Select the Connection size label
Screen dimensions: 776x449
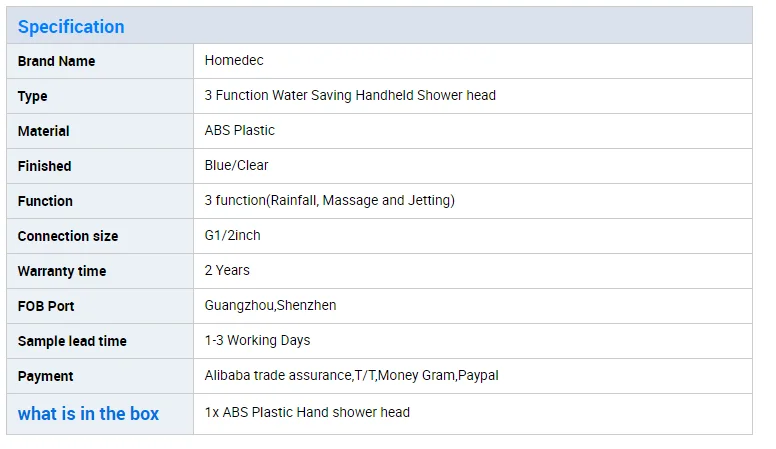pyautogui.click(x=68, y=236)
